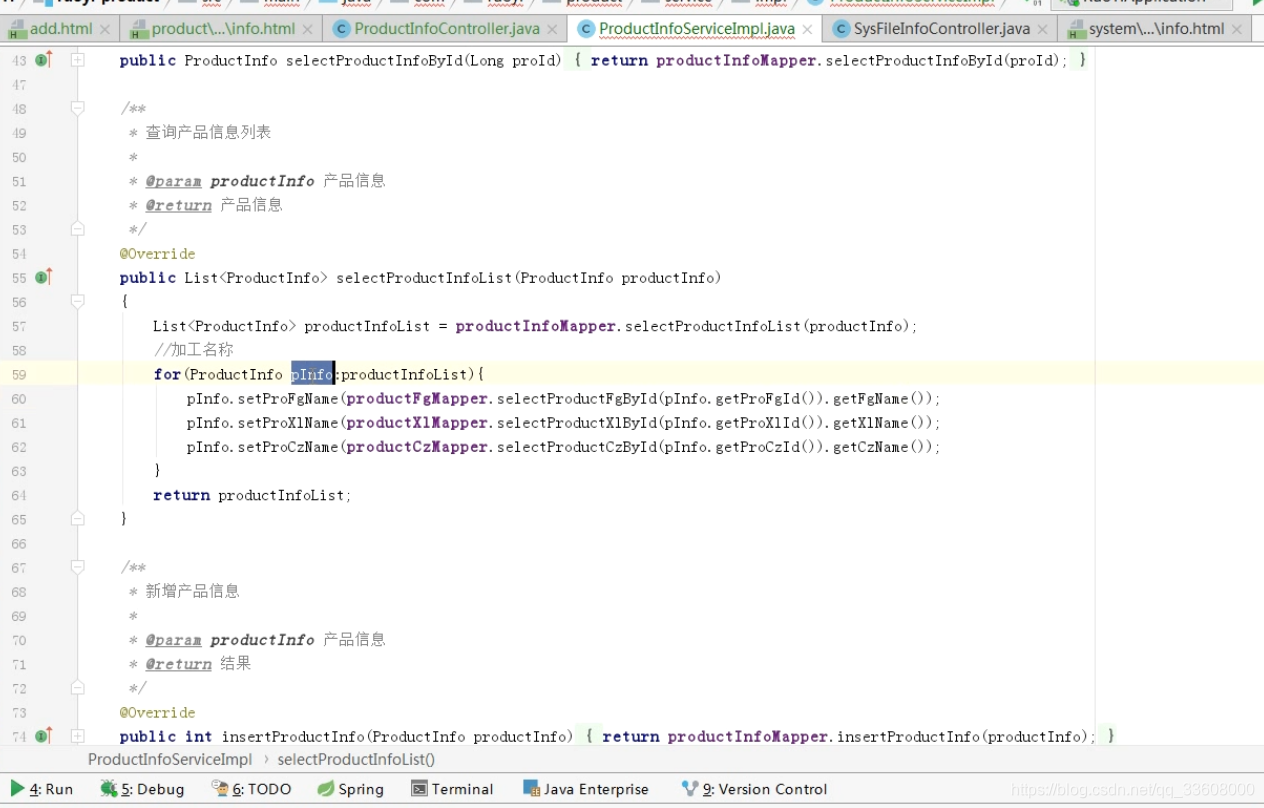
Task: Switch to the SysFileInfoController.java tab
Action: 941,29
